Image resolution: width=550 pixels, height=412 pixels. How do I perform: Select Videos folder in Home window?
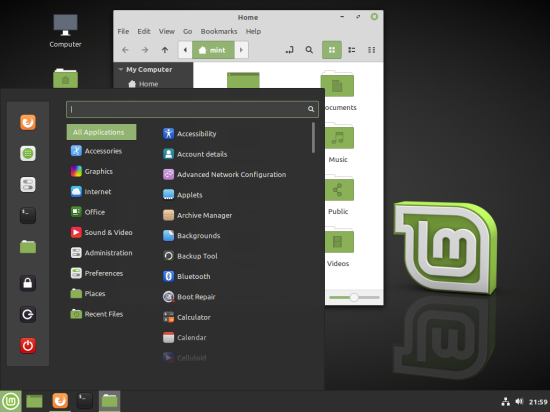click(338, 248)
